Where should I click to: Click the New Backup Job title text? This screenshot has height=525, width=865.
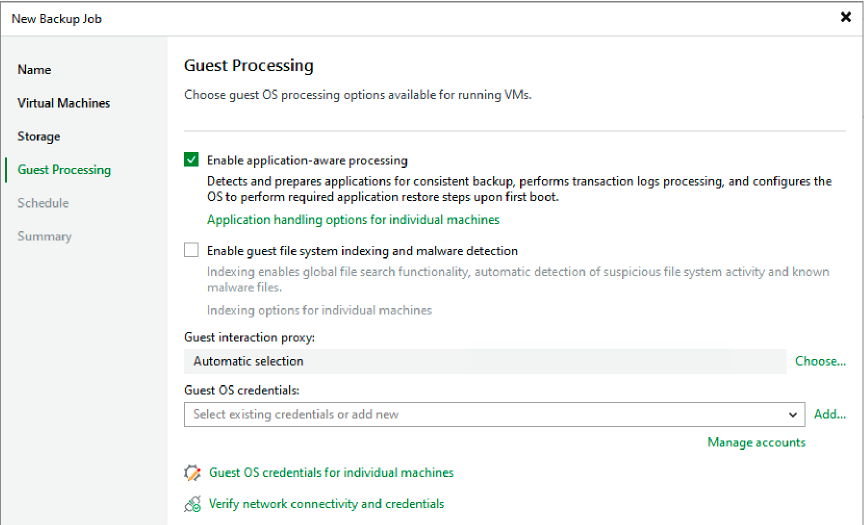pyautogui.click(x=56, y=19)
